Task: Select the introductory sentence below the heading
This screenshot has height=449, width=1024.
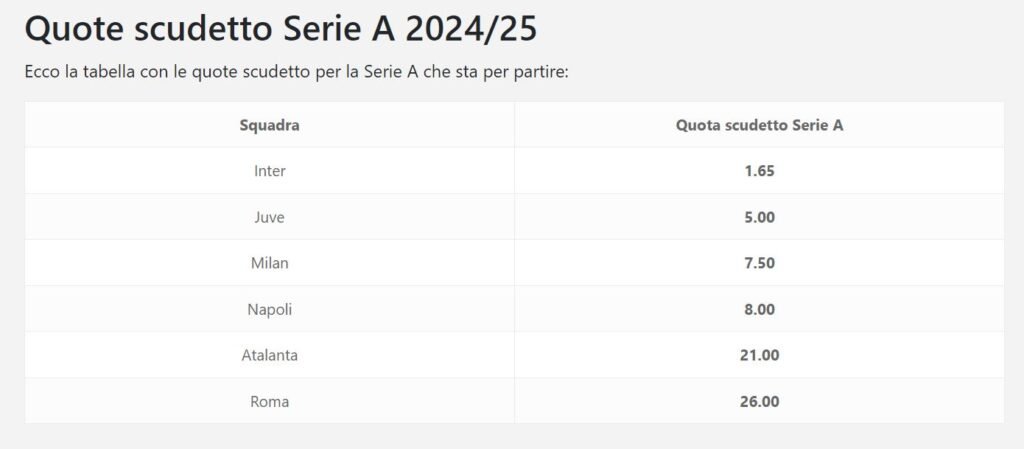Action: coord(297,72)
